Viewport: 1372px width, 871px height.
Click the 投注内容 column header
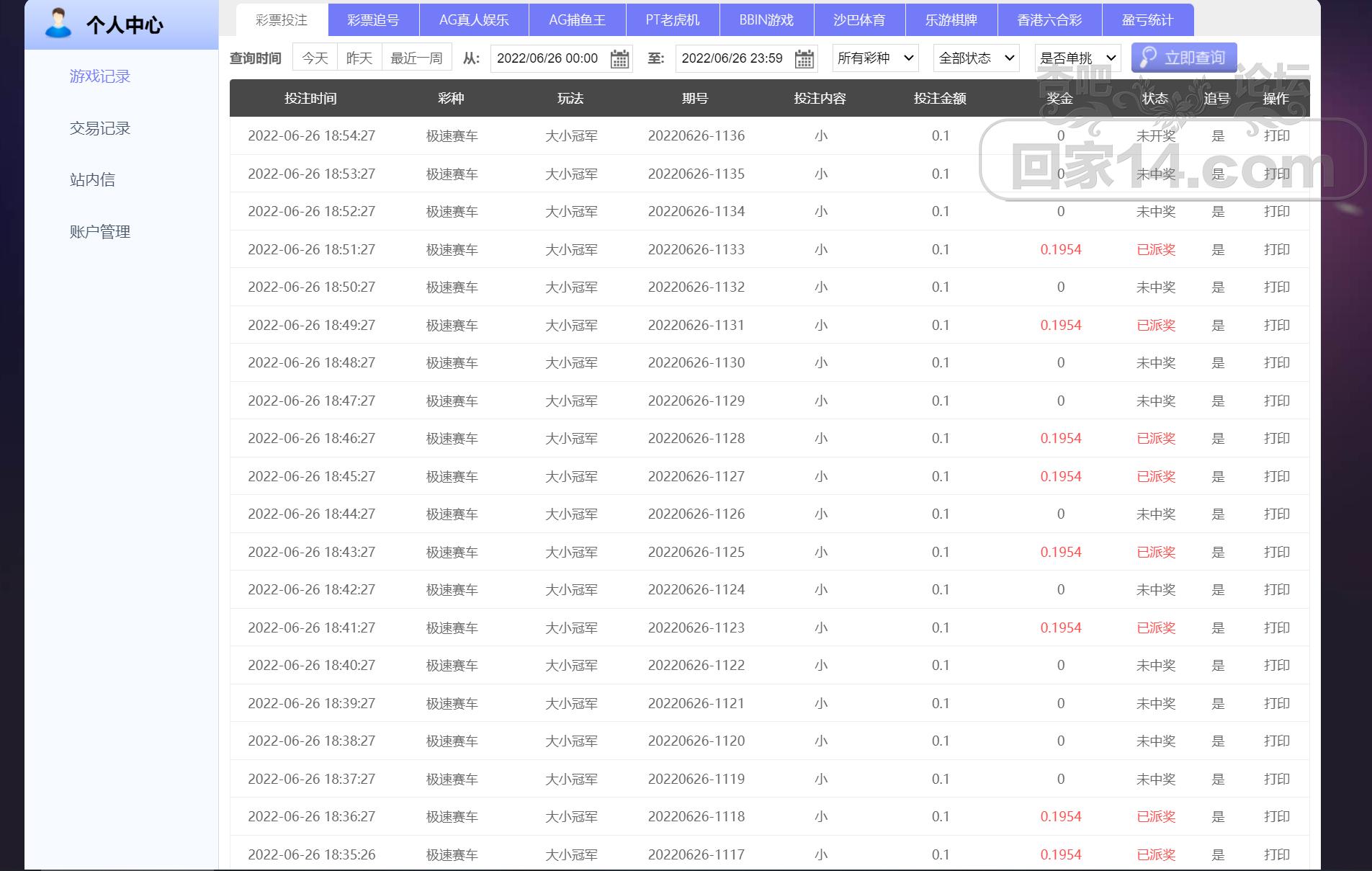click(x=820, y=98)
